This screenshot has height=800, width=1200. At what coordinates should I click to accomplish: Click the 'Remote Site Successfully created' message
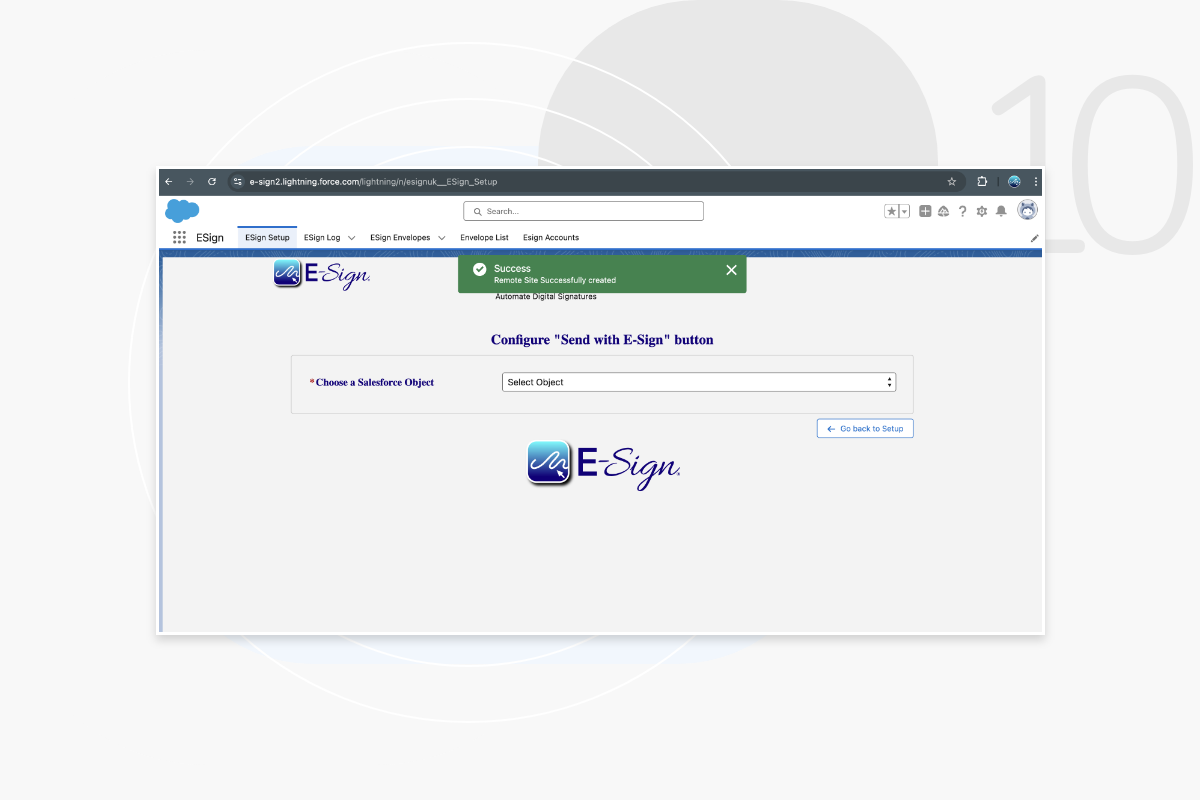555,281
